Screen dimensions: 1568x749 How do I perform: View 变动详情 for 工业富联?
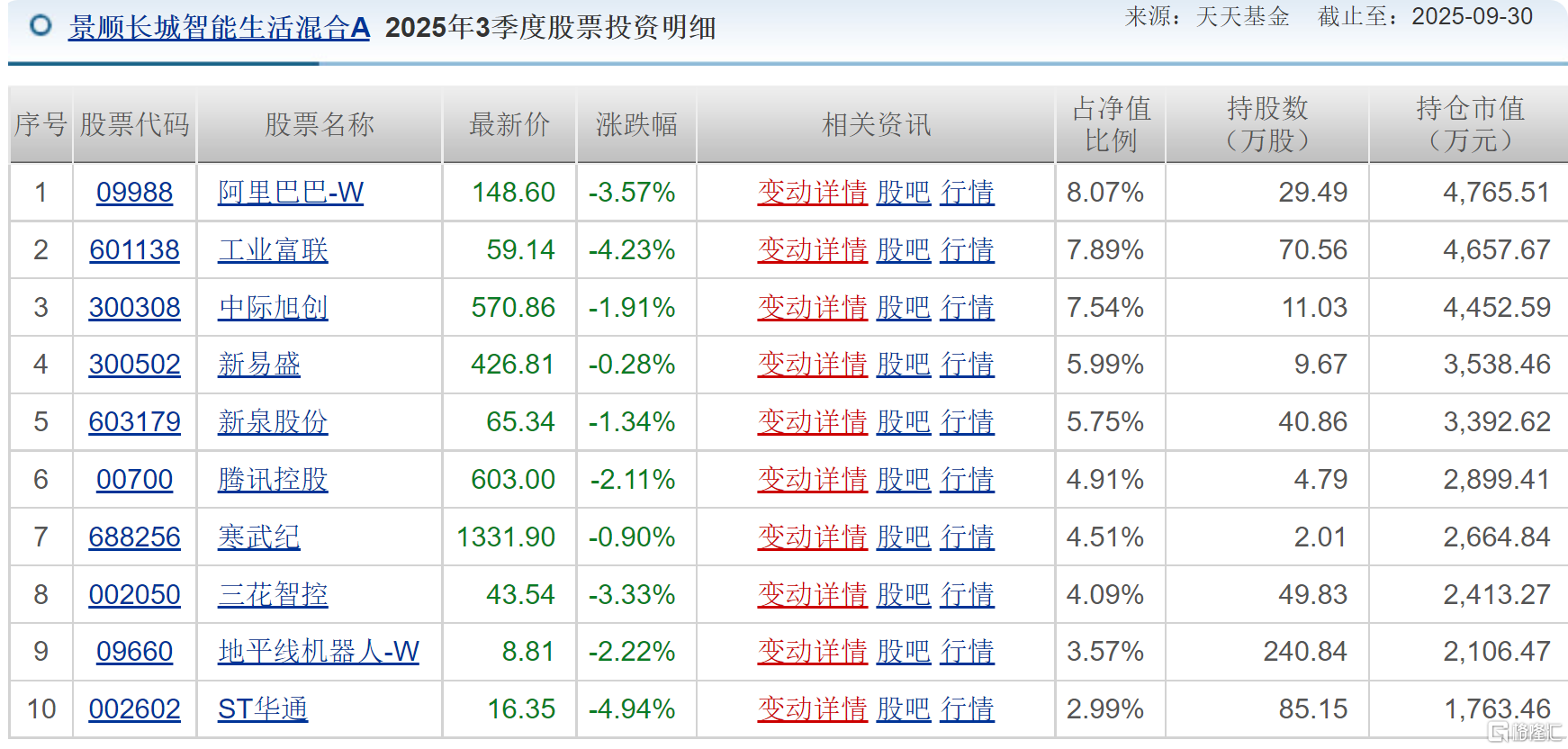(x=813, y=250)
